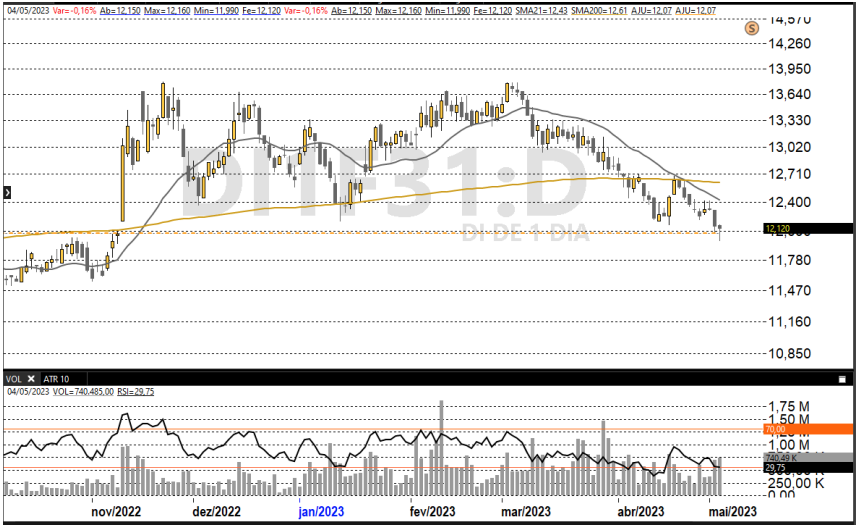Select the VOL indicator tab

point(14,379)
